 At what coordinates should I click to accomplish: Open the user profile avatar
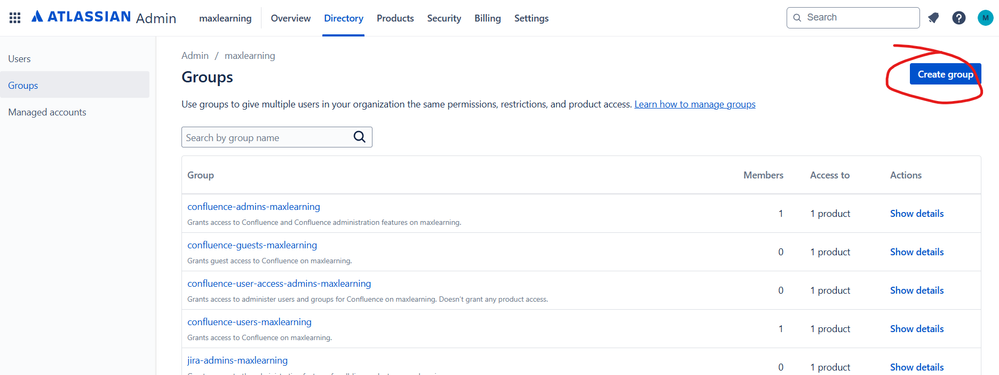click(x=985, y=18)
